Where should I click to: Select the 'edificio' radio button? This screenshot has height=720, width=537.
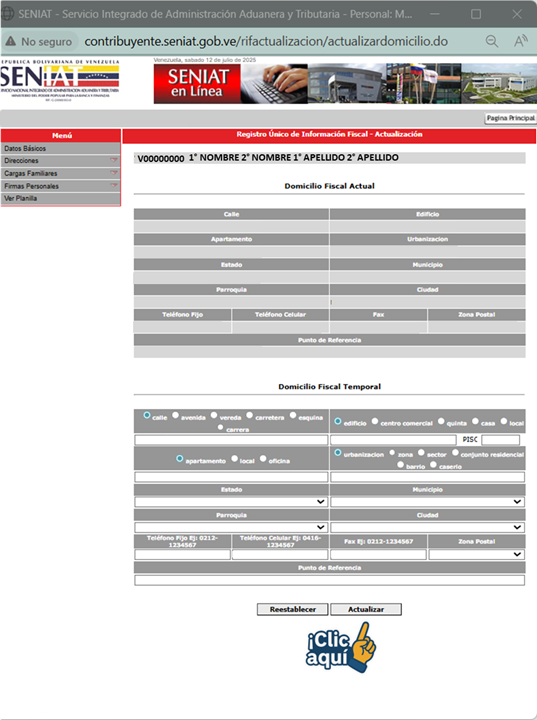coord(338,421)
